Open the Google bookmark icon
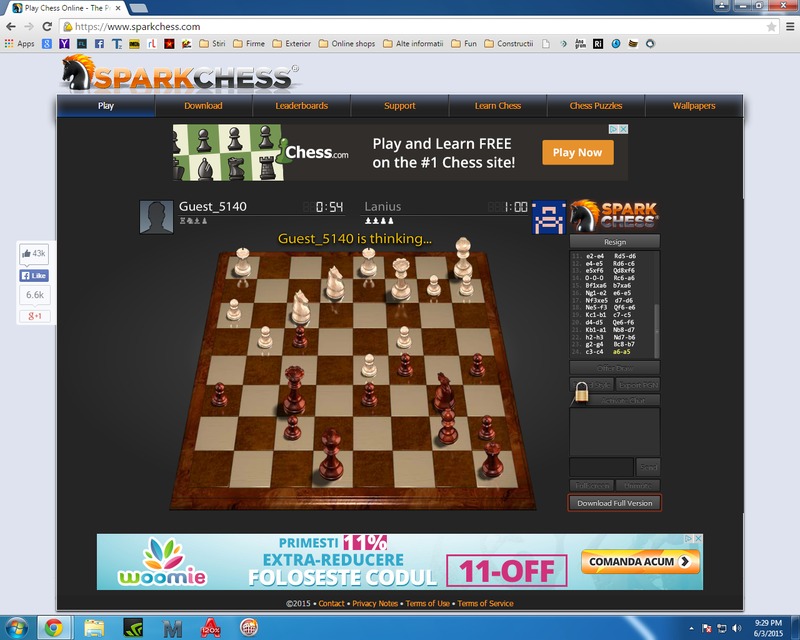Image resolution: width=800 pixels, height=640 pixels. (47, 44)
